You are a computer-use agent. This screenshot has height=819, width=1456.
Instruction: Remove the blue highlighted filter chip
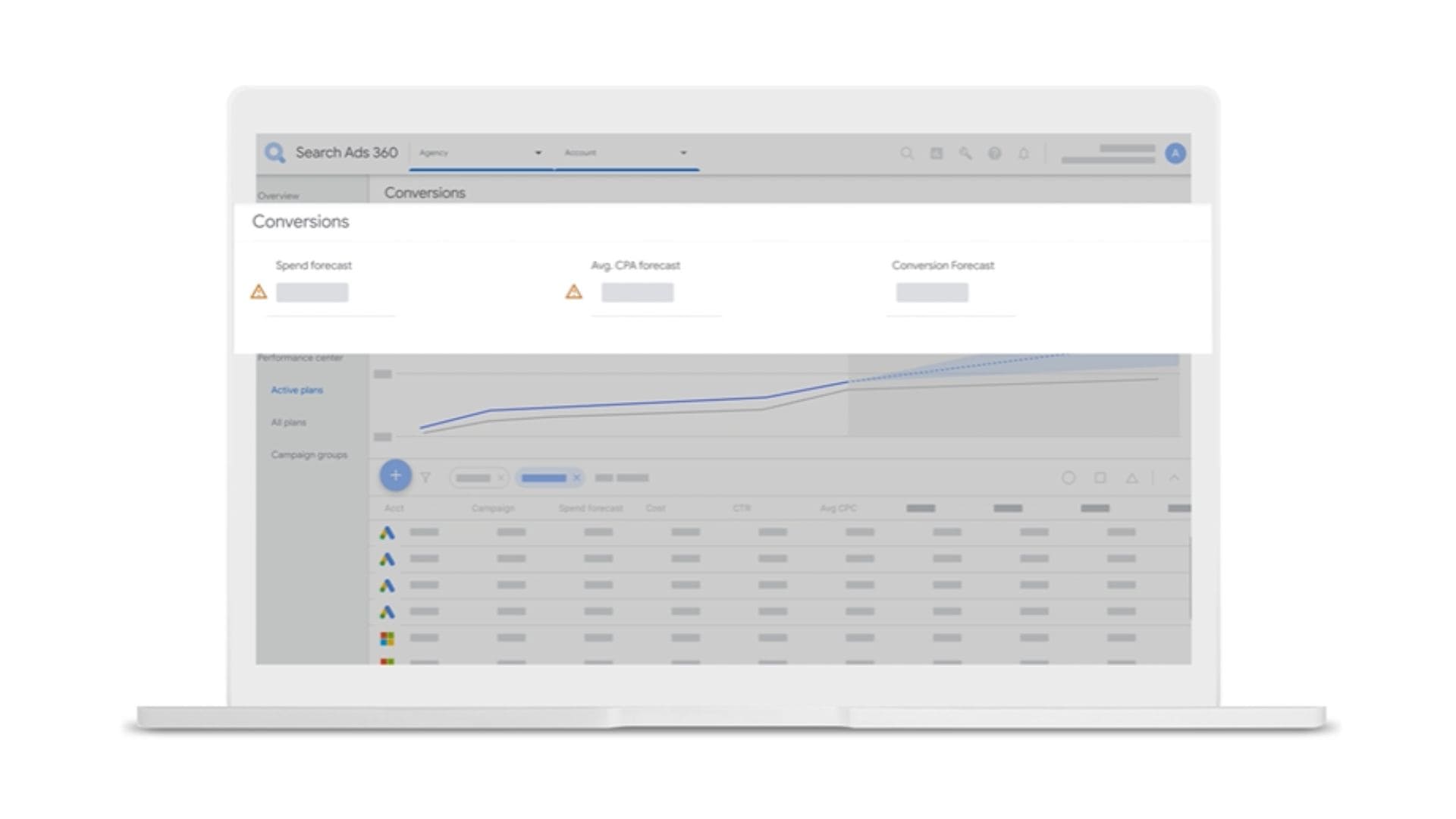coord(576,478)
